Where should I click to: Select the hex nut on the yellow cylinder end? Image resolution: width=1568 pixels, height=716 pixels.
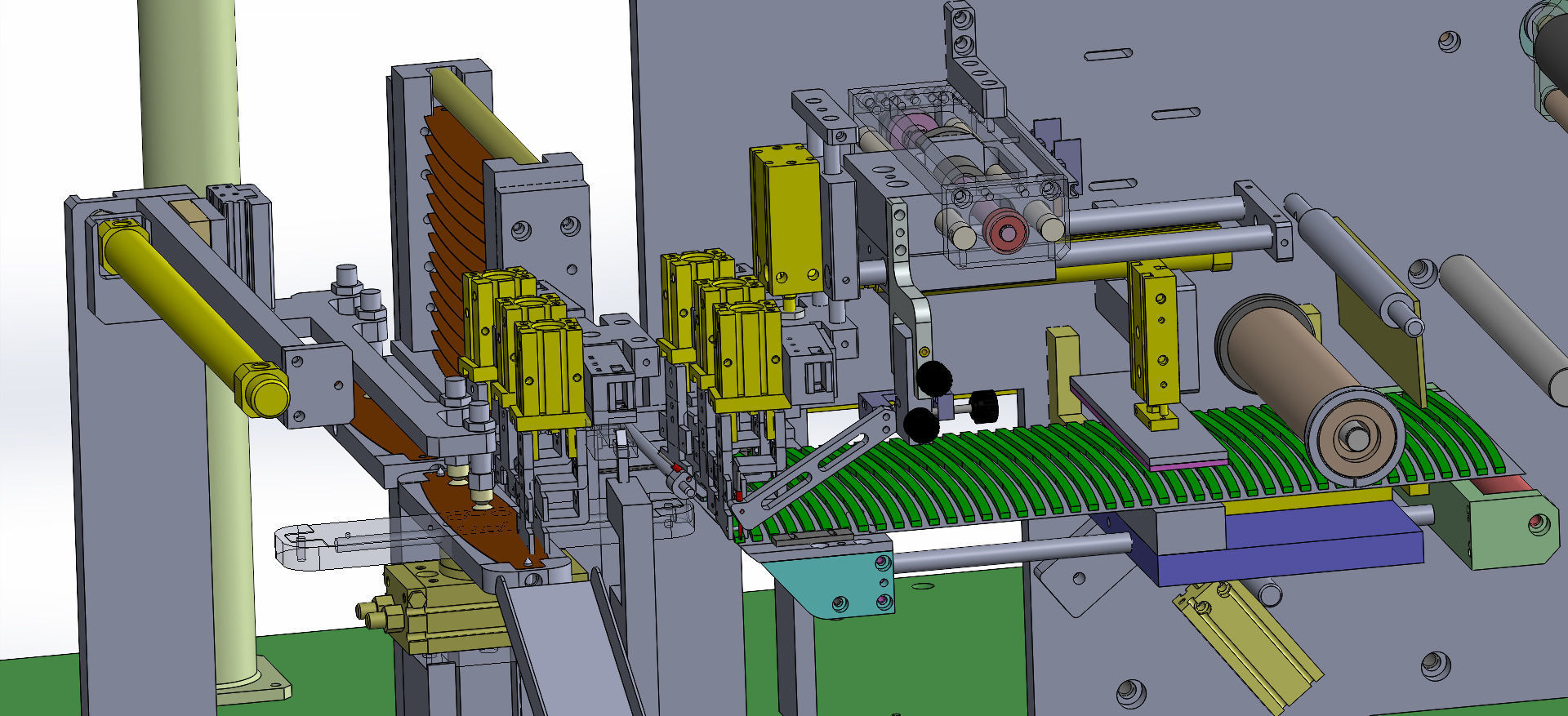click(263, 390)
